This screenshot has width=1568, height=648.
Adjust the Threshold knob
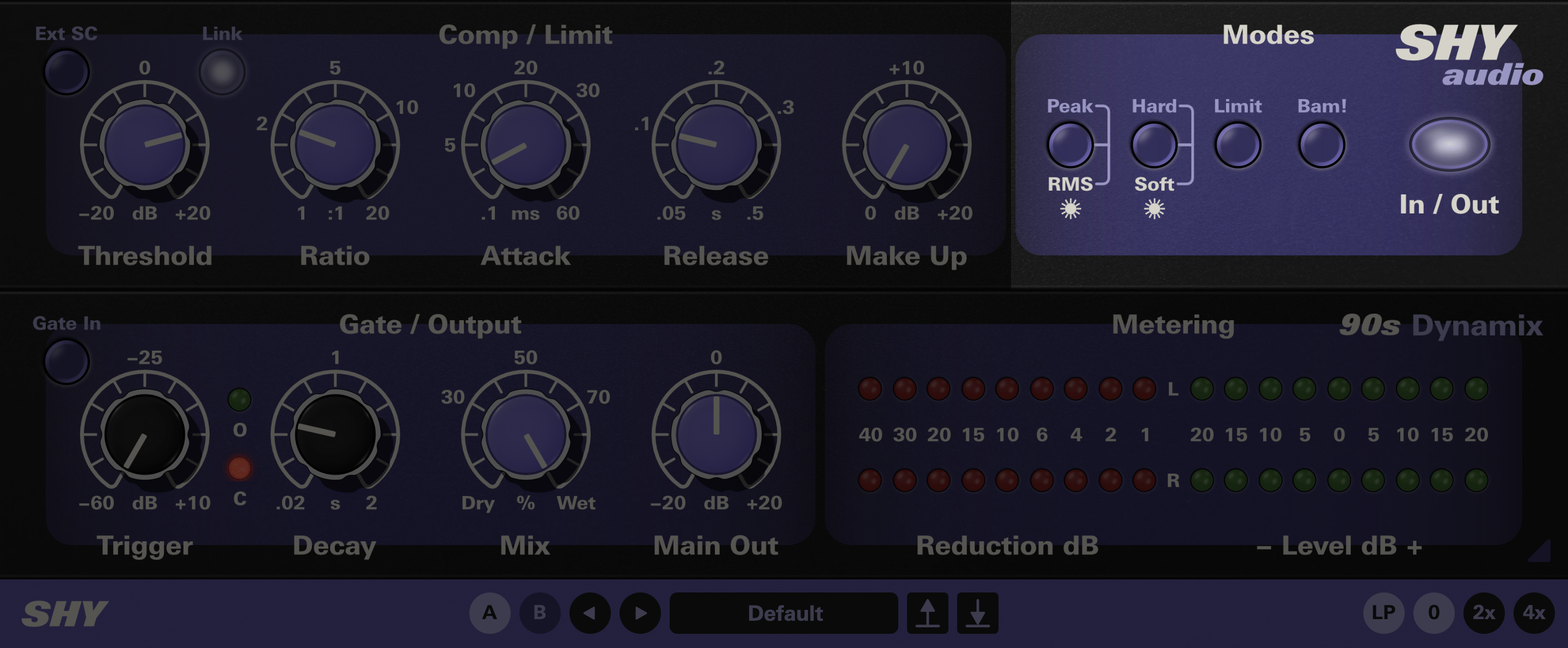pos(146,144)
